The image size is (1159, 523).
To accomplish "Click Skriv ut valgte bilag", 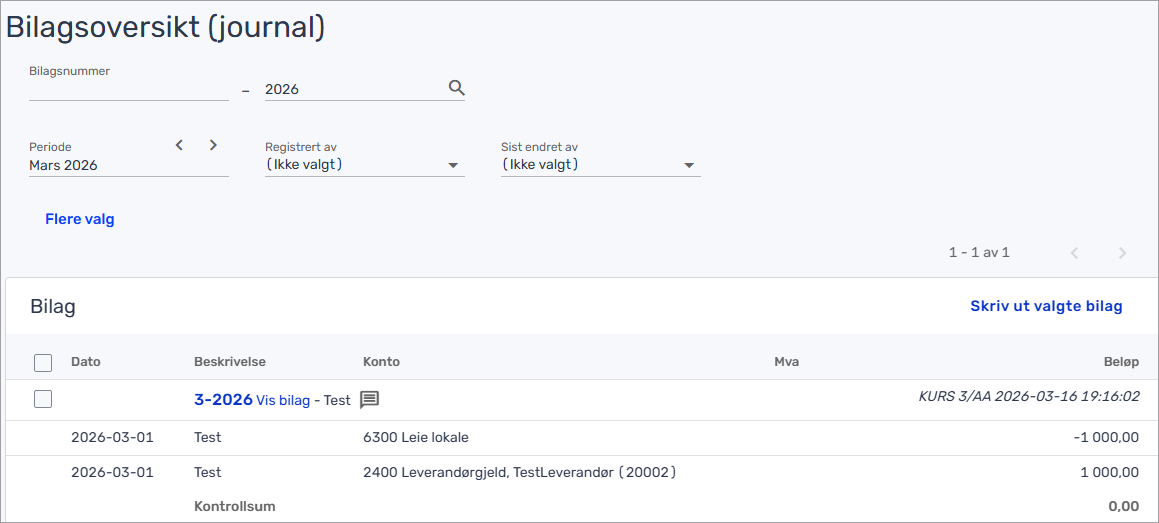I will coord(1046,306).
